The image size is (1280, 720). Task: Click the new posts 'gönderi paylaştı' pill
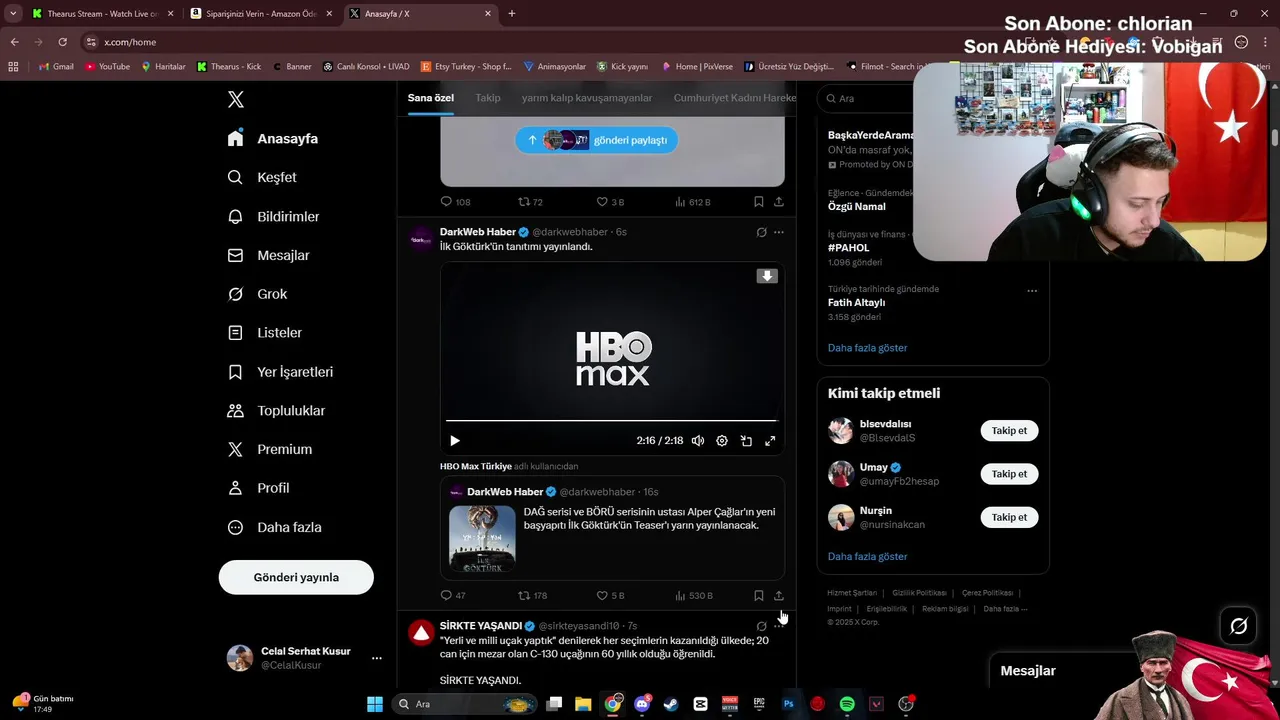click(x=596, y=140)
